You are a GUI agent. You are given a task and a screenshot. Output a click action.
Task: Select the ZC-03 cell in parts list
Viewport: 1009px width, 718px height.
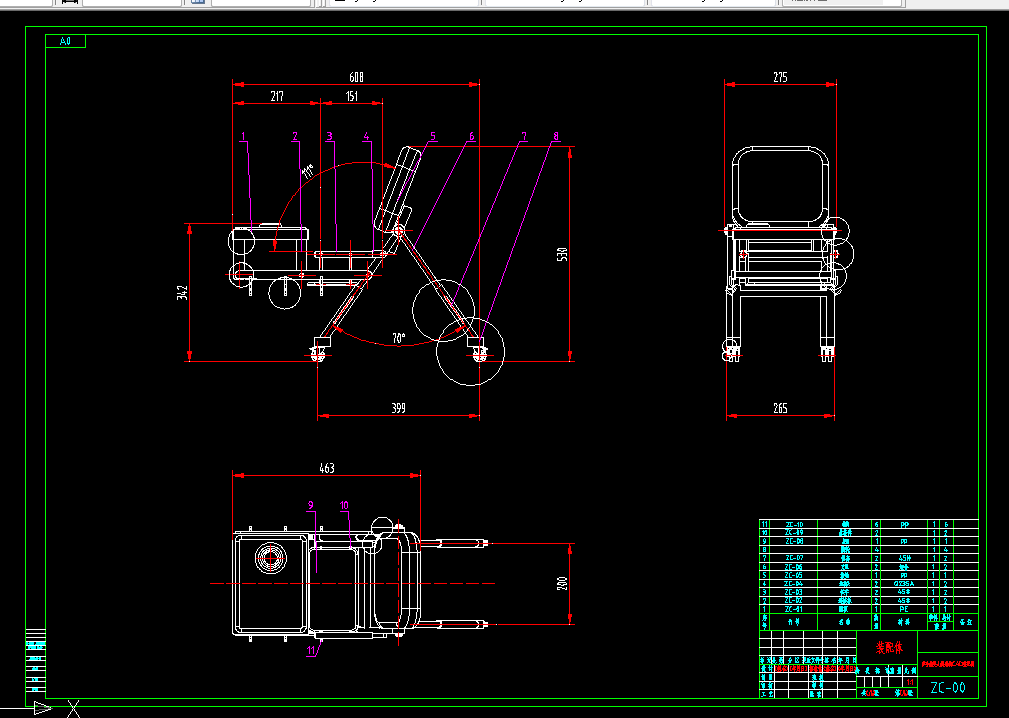pos(794,592)
